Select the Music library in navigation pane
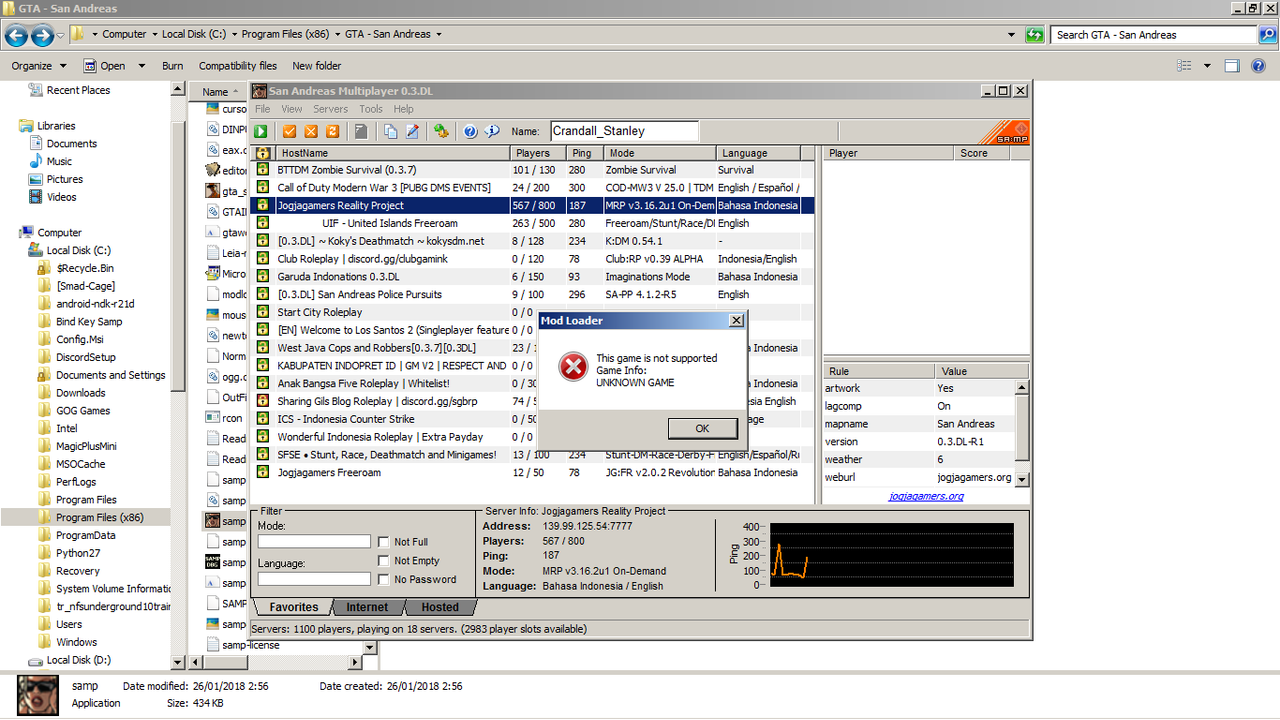1280x720 pixels. [x=59, y=161]
